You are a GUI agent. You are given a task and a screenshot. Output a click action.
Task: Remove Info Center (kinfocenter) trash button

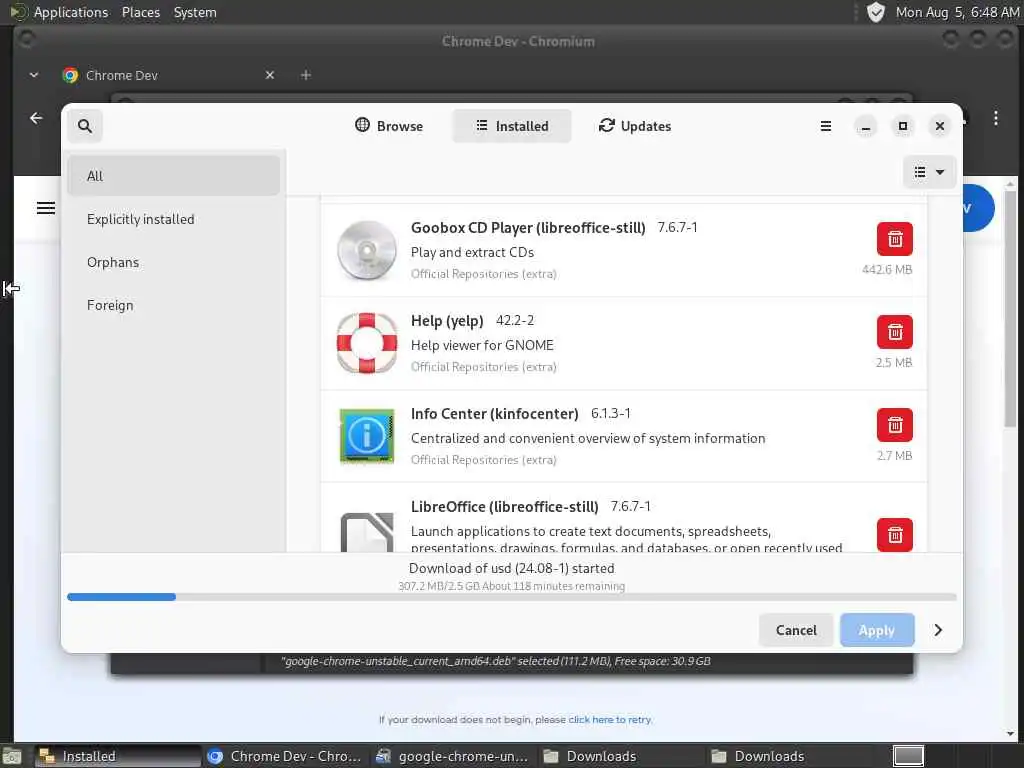pos(895,425)
